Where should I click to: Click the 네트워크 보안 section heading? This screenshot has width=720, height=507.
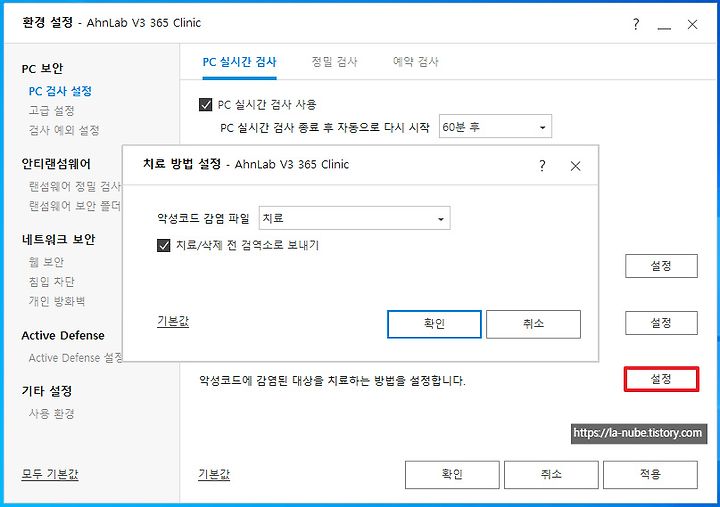coord(58,239)
